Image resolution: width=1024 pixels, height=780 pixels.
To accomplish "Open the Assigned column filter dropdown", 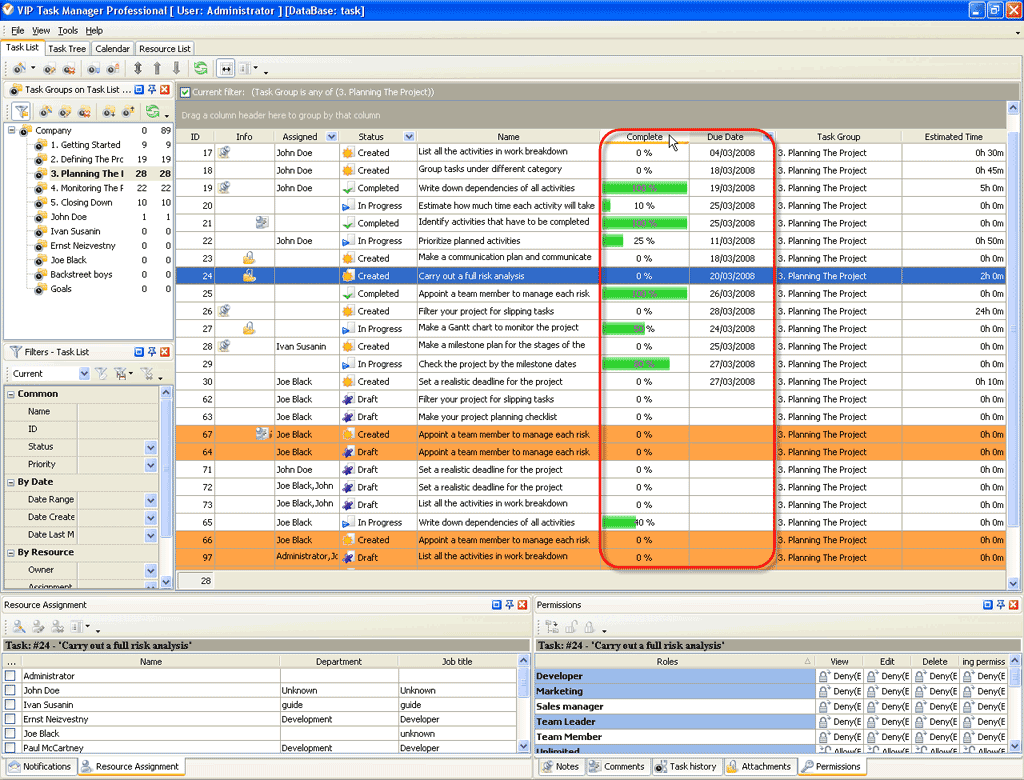I will pos(332,137).
